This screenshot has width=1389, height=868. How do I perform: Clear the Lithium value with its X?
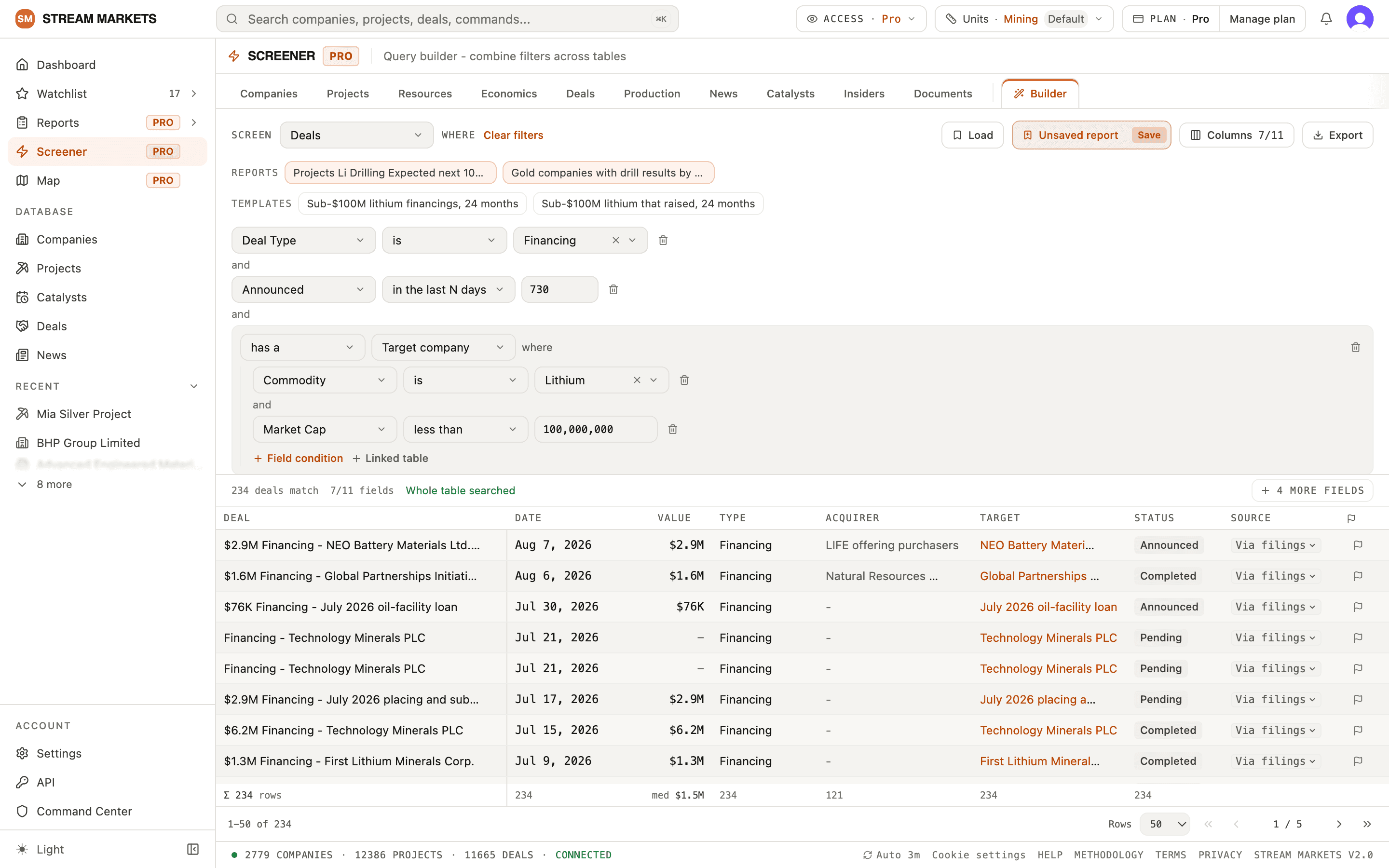tap(637, 380)
